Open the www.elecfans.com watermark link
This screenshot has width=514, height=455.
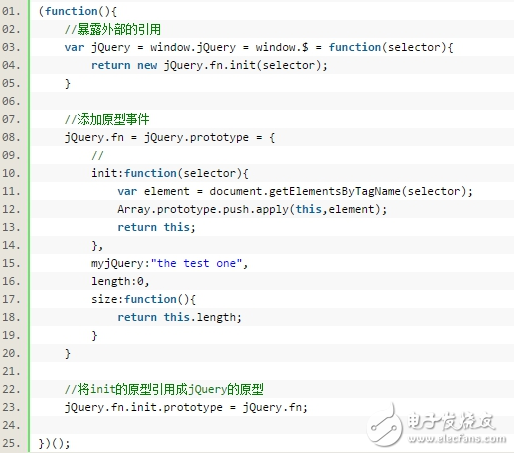click(457, 438)
